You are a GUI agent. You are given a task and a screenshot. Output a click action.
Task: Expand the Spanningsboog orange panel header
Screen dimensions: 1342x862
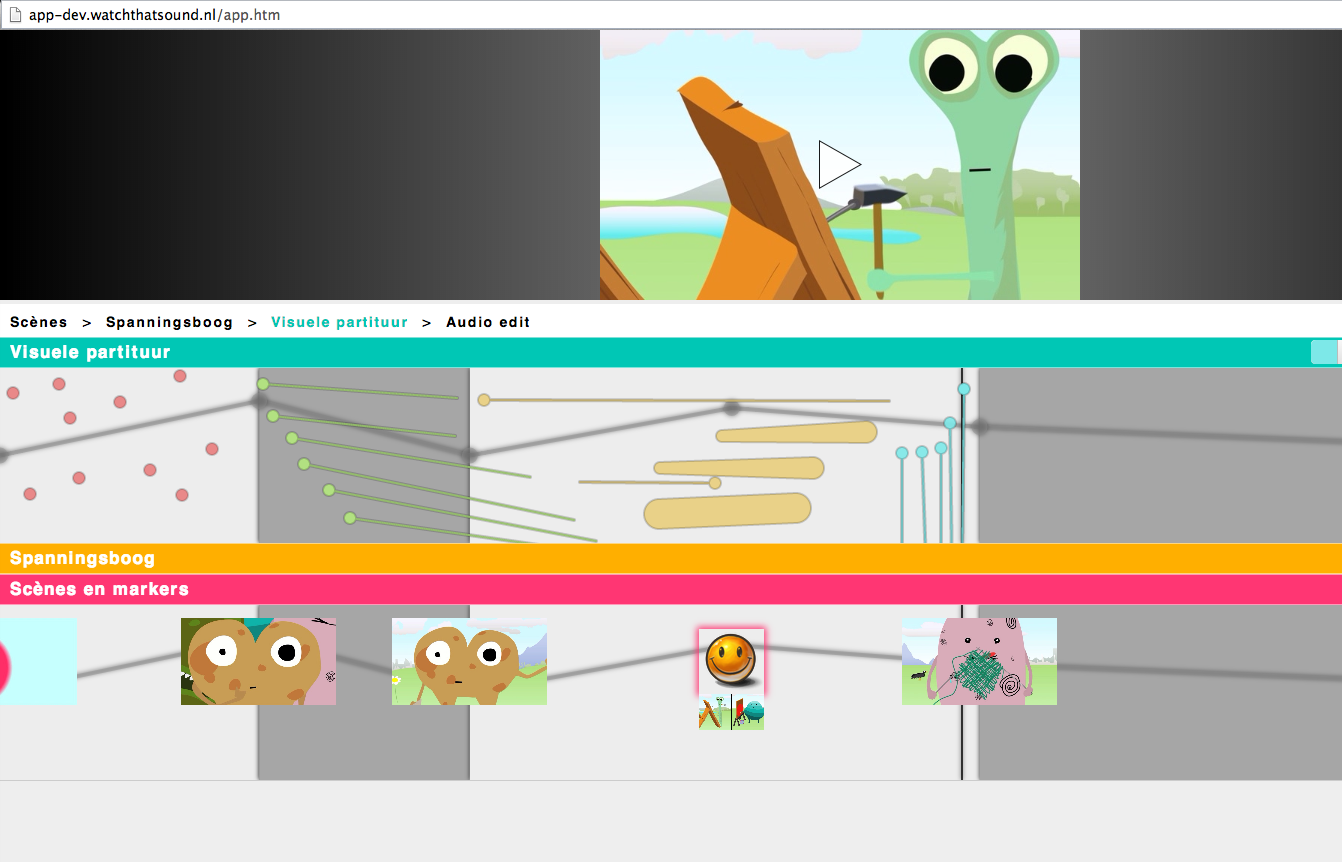click(82, 559)
